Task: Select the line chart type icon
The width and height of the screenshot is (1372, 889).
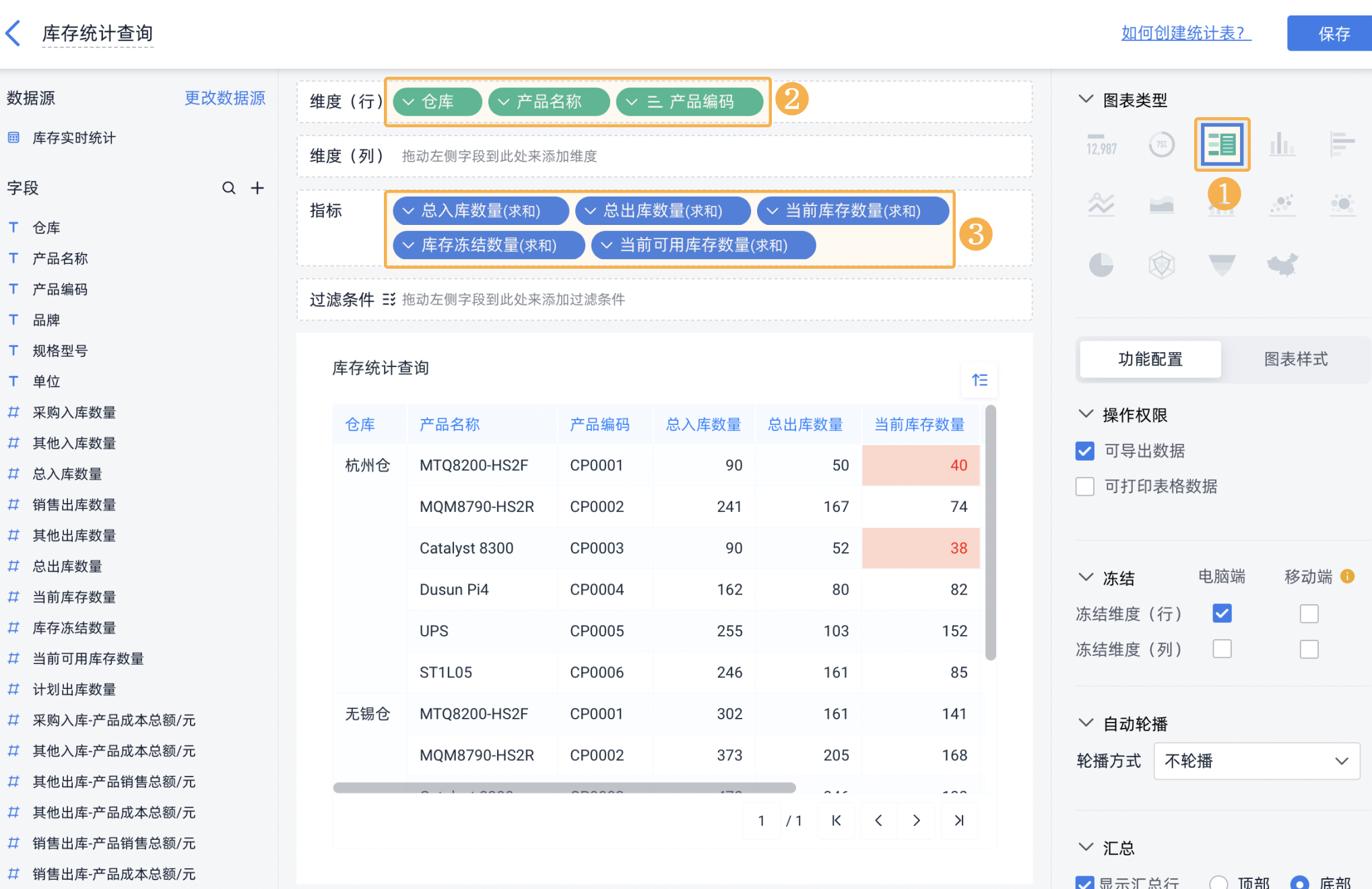Action: (1101, 204)
